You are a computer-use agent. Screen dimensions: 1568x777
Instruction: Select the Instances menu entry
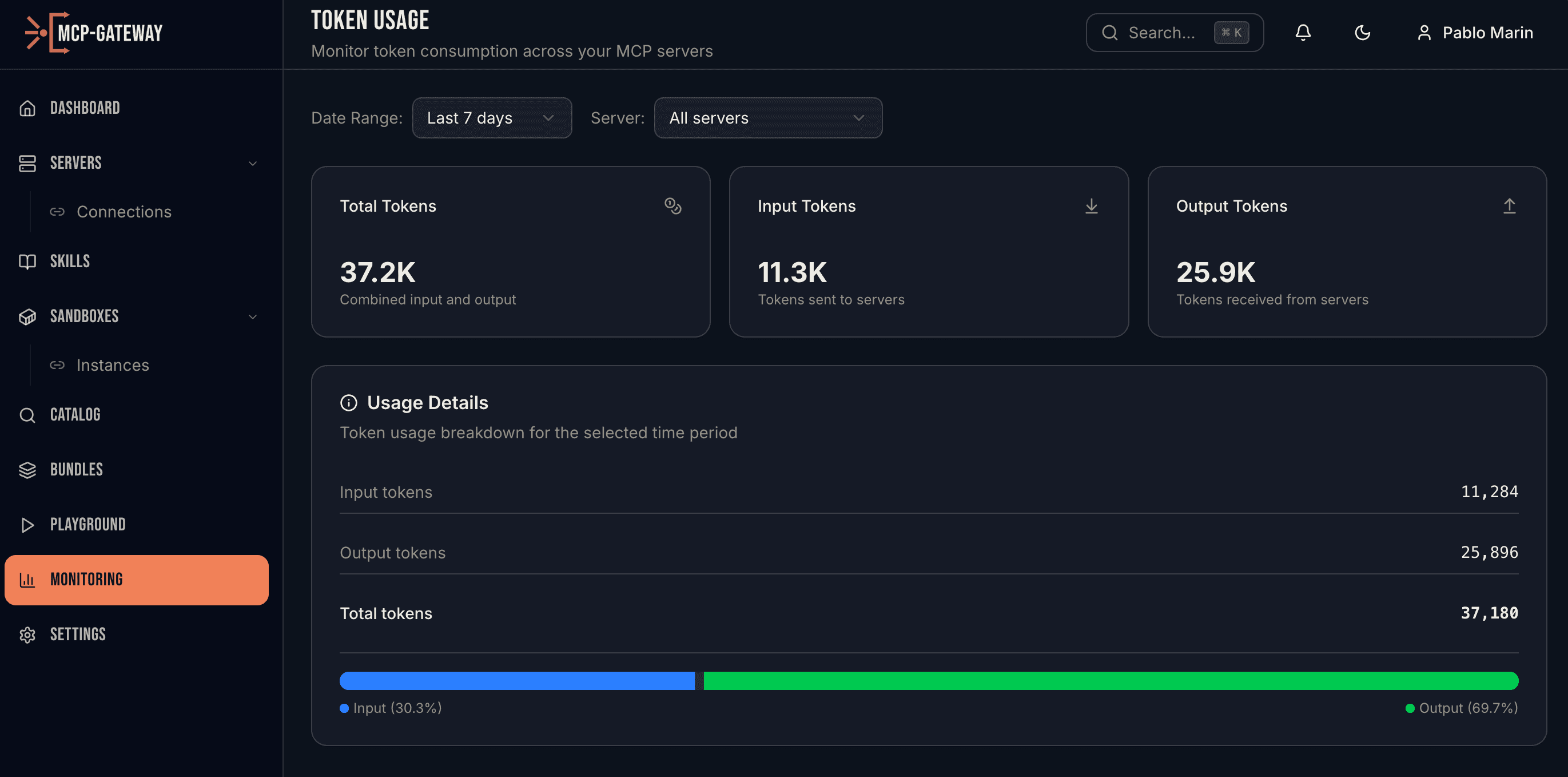(113, 364)
